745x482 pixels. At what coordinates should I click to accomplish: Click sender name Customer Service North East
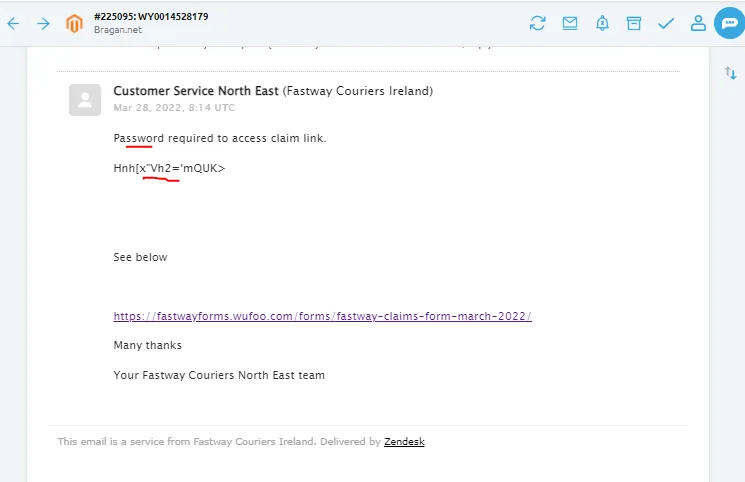pos(196,91)
